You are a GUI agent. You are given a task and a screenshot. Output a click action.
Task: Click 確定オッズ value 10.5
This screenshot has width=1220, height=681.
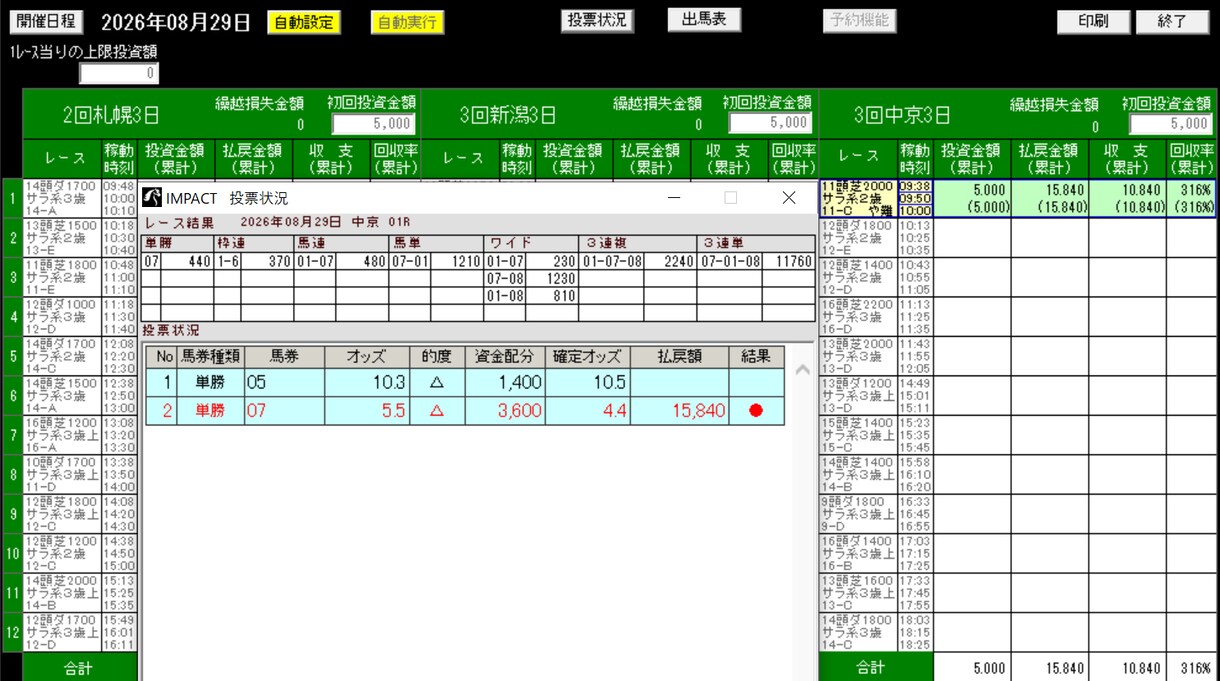[x=609, y=383]
